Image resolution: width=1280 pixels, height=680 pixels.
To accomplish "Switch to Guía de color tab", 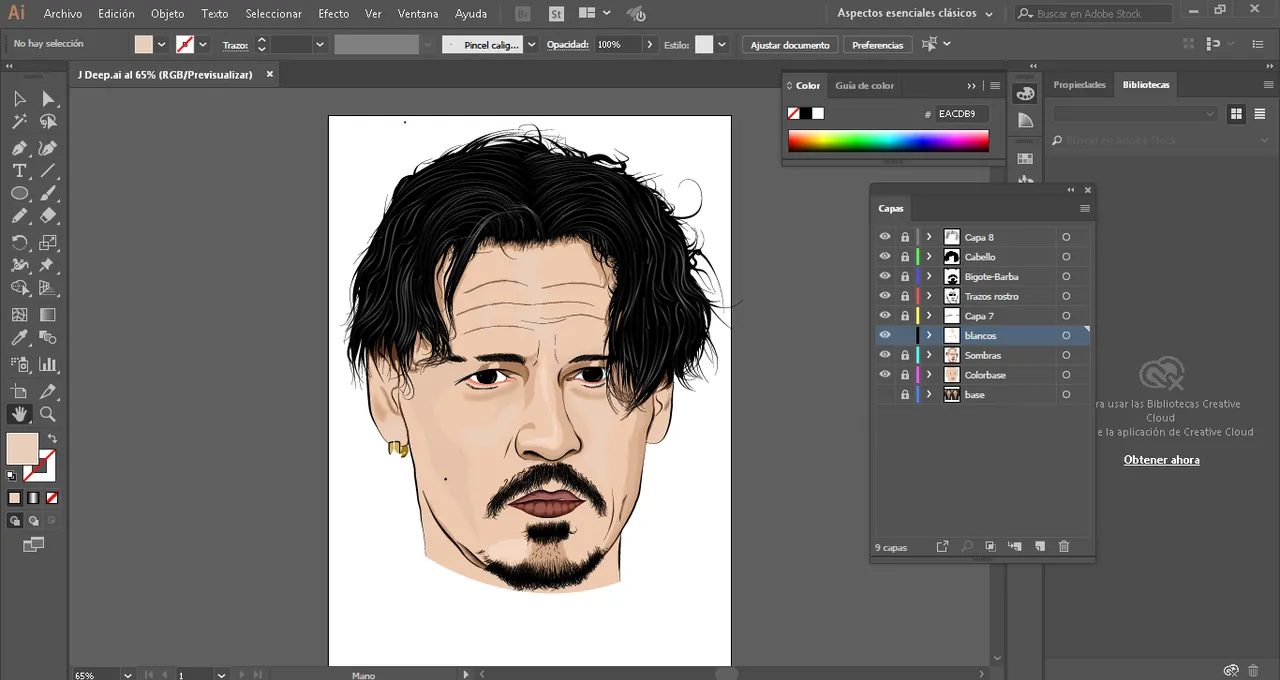I will (865, 86).
